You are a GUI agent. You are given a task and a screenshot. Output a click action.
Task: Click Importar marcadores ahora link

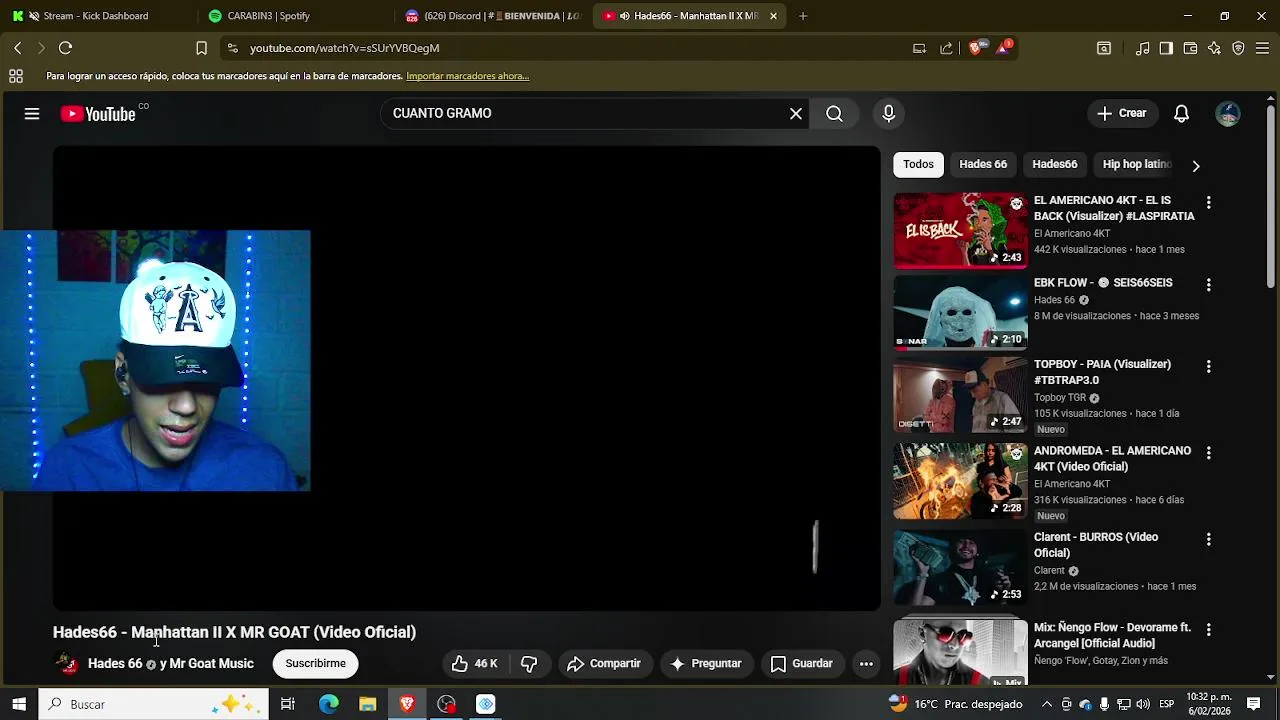point(467,76)
